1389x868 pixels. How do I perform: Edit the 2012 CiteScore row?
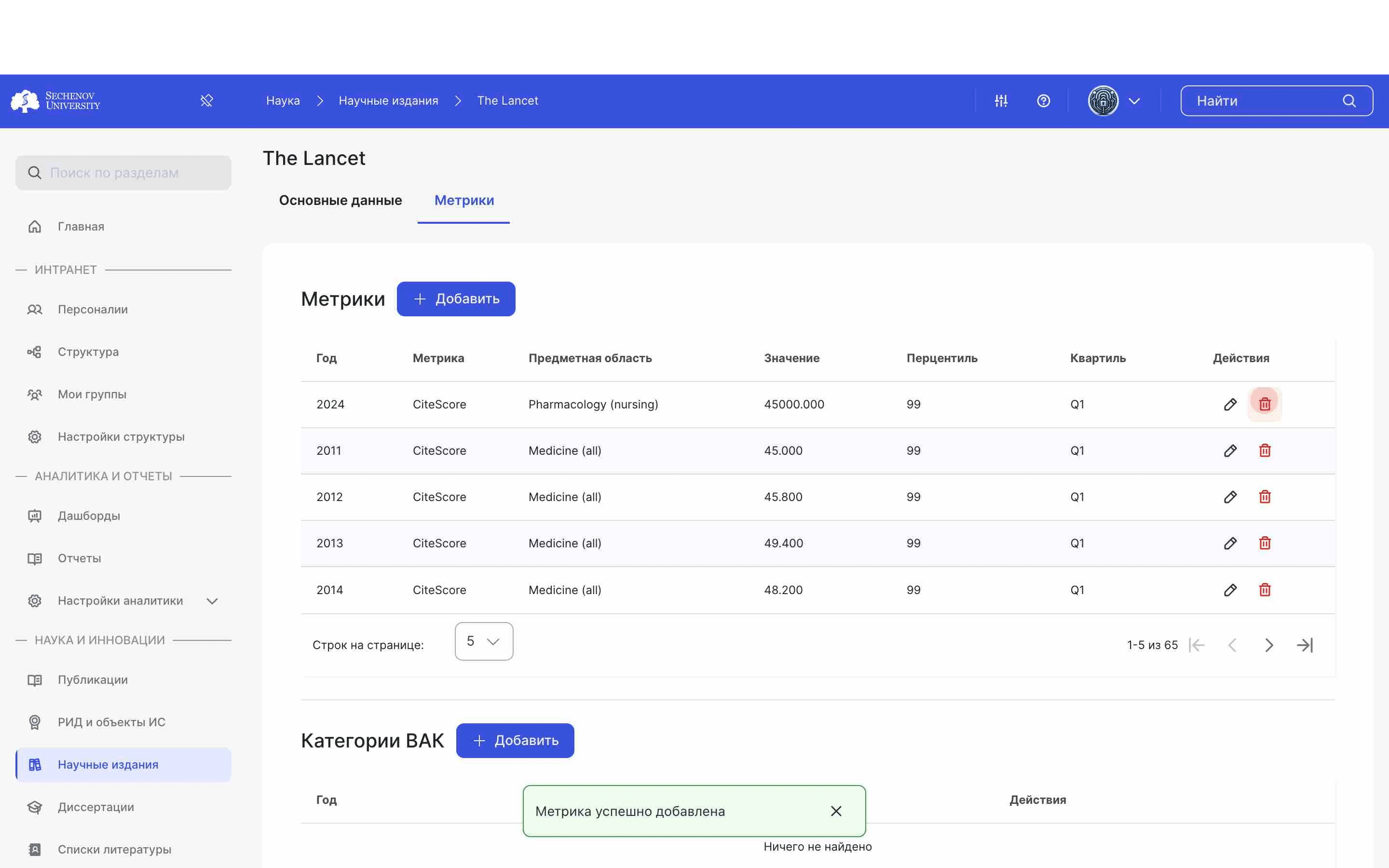[1230, 497]
